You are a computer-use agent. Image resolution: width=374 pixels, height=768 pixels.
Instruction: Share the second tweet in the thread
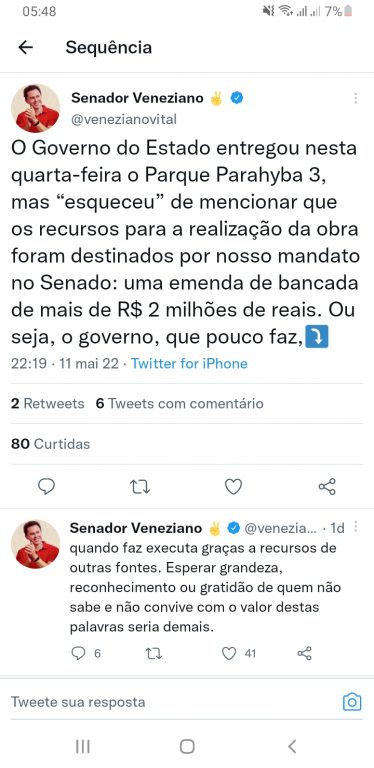coord(304,653)
